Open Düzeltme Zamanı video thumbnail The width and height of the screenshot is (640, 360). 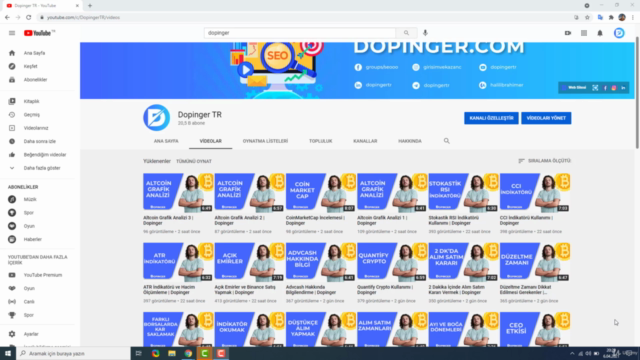click(x=535, y=262)
